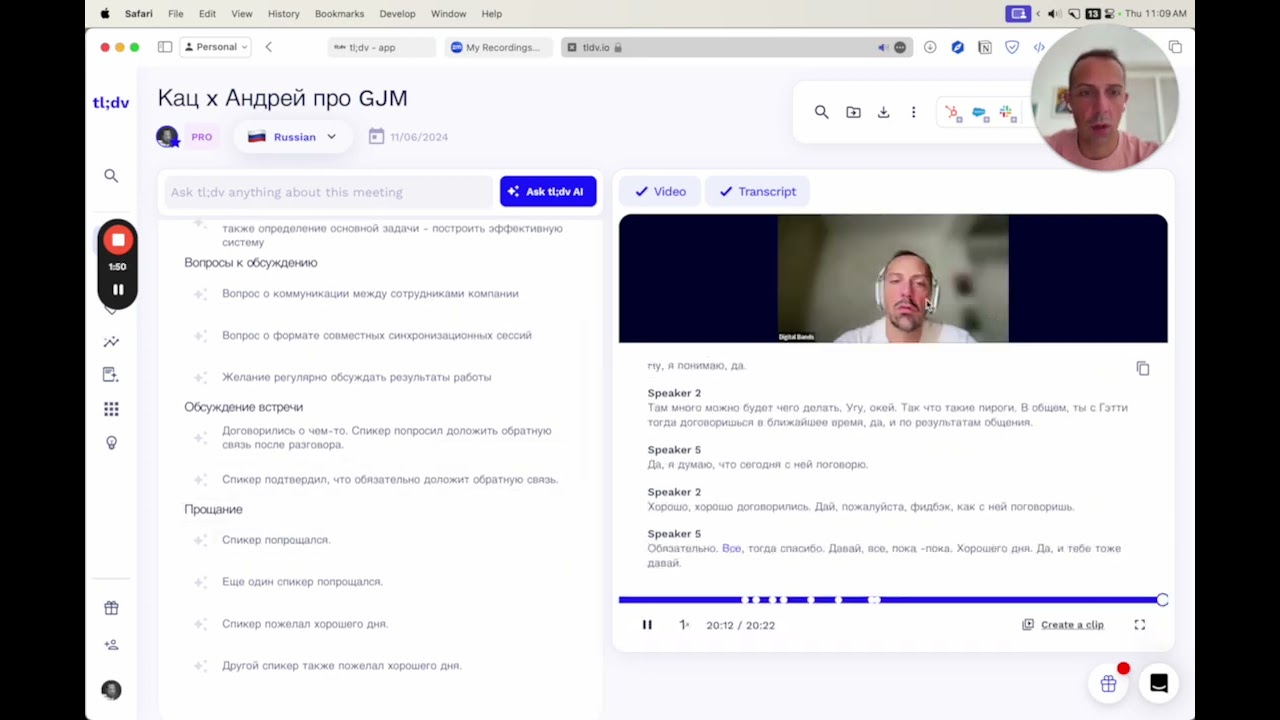This screenshot has width=1280, height=720.
Task: Open the Apple menu
Action: click(x=105, y=14)
